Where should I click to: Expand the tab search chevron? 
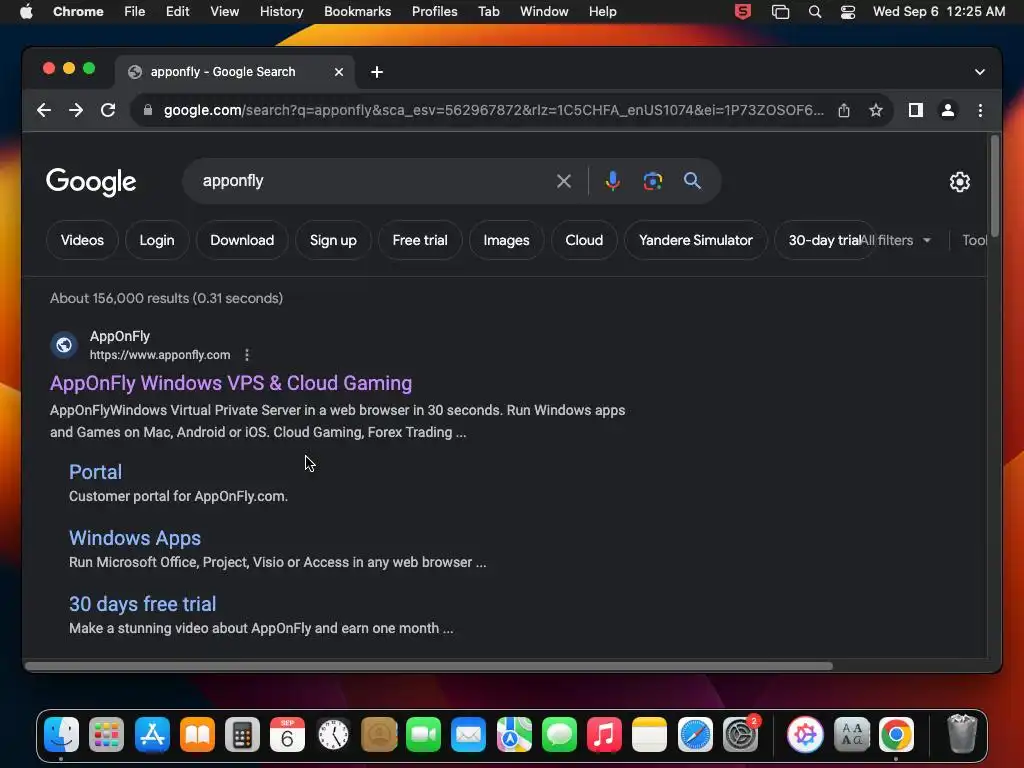tap(980, 72)
